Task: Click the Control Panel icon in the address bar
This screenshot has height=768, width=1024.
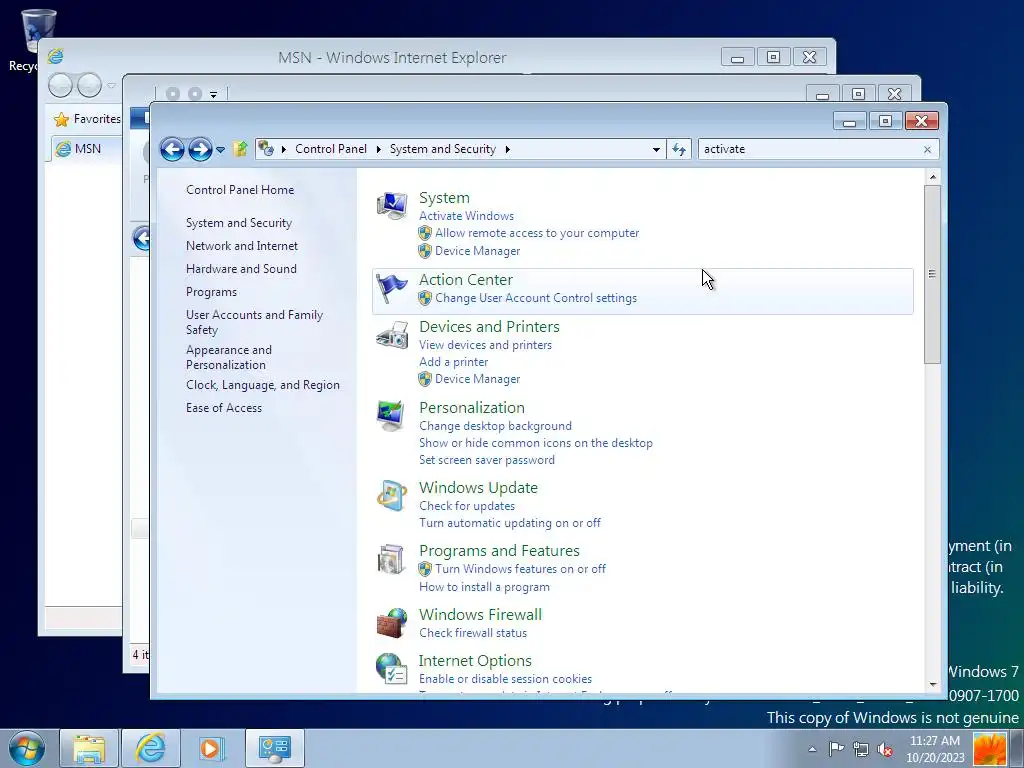Action: tap(265, 149)
